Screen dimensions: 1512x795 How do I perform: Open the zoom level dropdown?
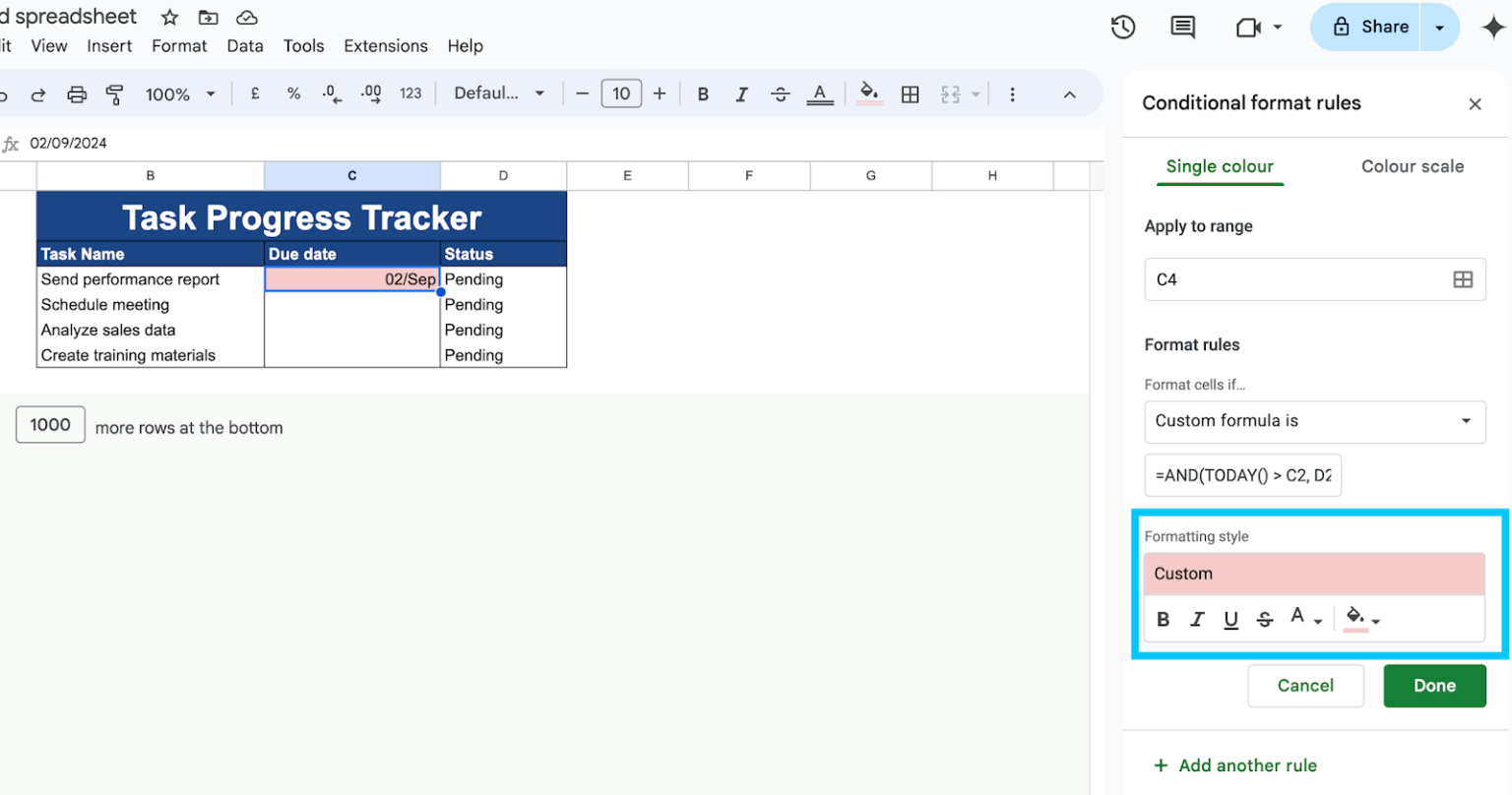tap(180, 93)
